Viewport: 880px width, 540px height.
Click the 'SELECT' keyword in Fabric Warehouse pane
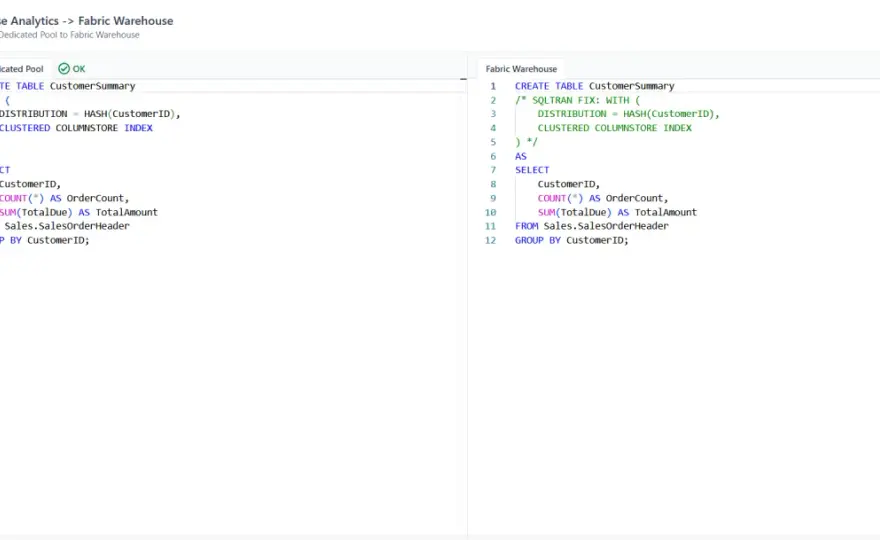532,170
